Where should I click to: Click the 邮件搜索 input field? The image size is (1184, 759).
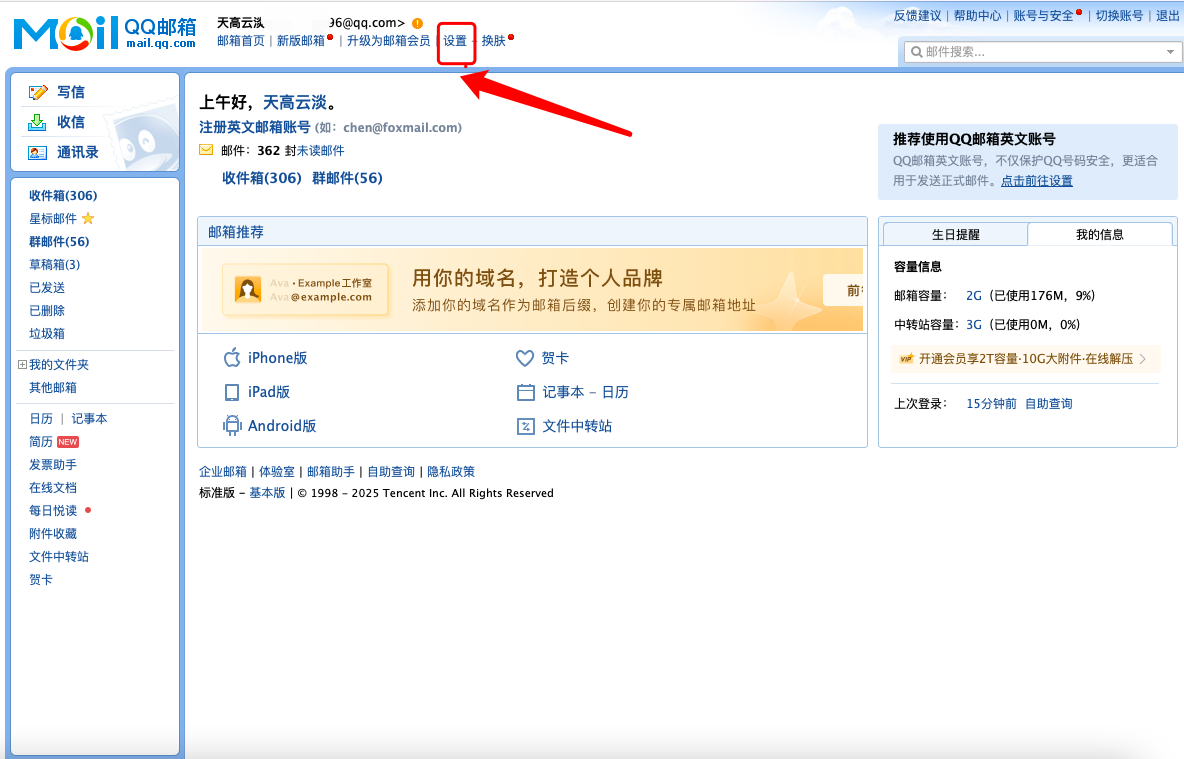(1042, 52)
